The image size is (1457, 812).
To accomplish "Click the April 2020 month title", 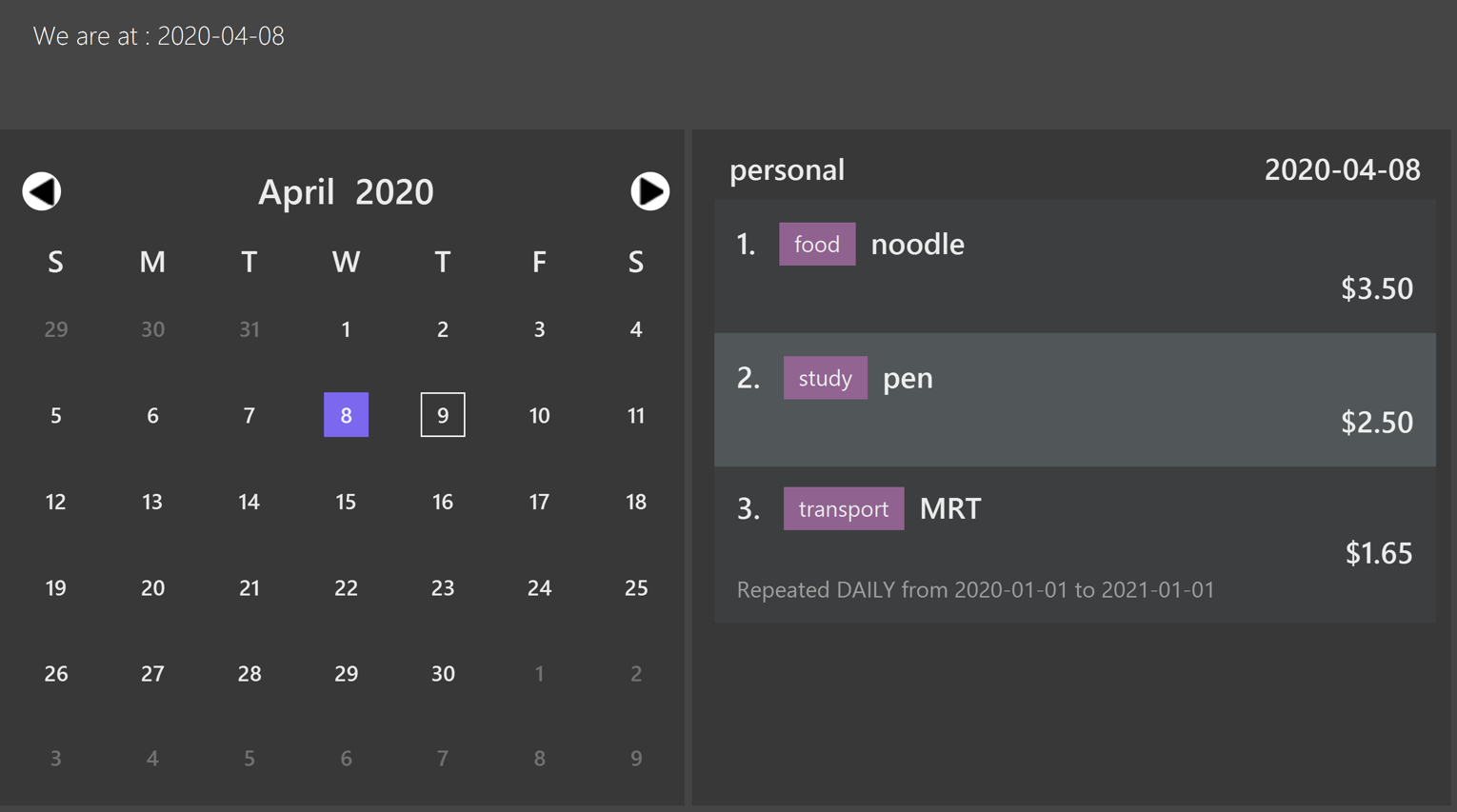I will coord(346,191).
